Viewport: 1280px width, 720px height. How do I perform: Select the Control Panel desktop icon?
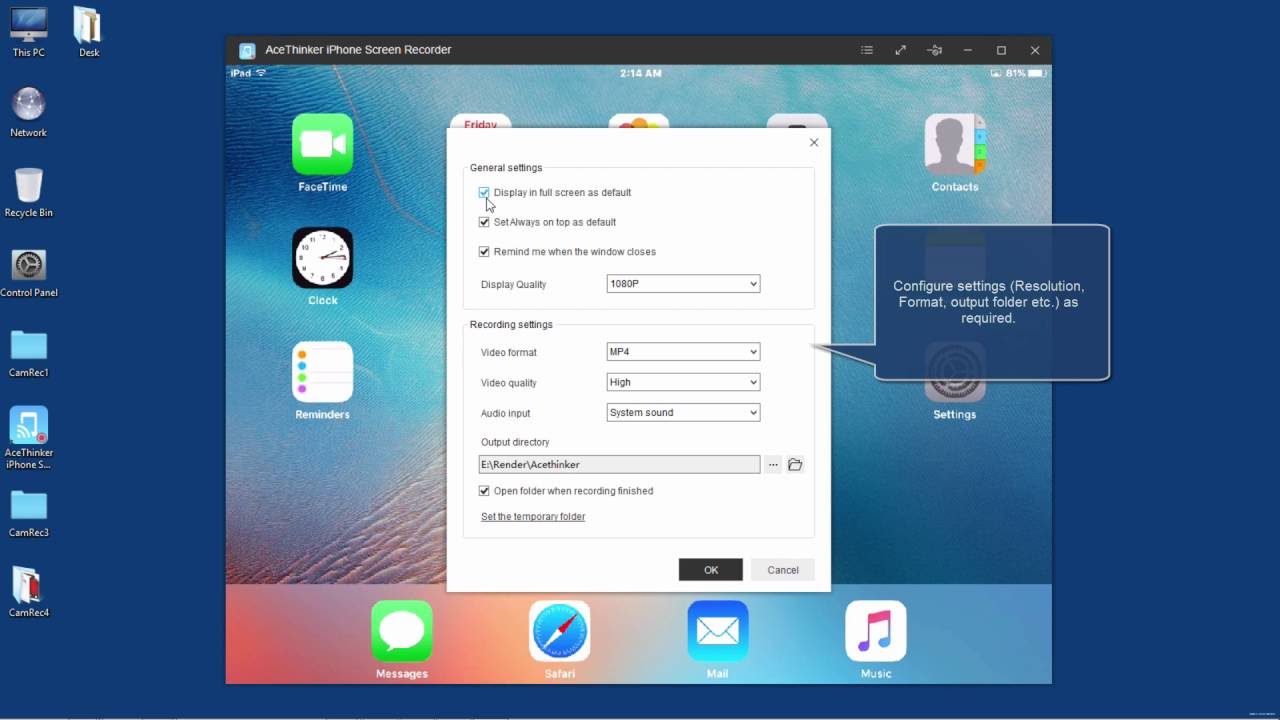[x=28, y=272]
